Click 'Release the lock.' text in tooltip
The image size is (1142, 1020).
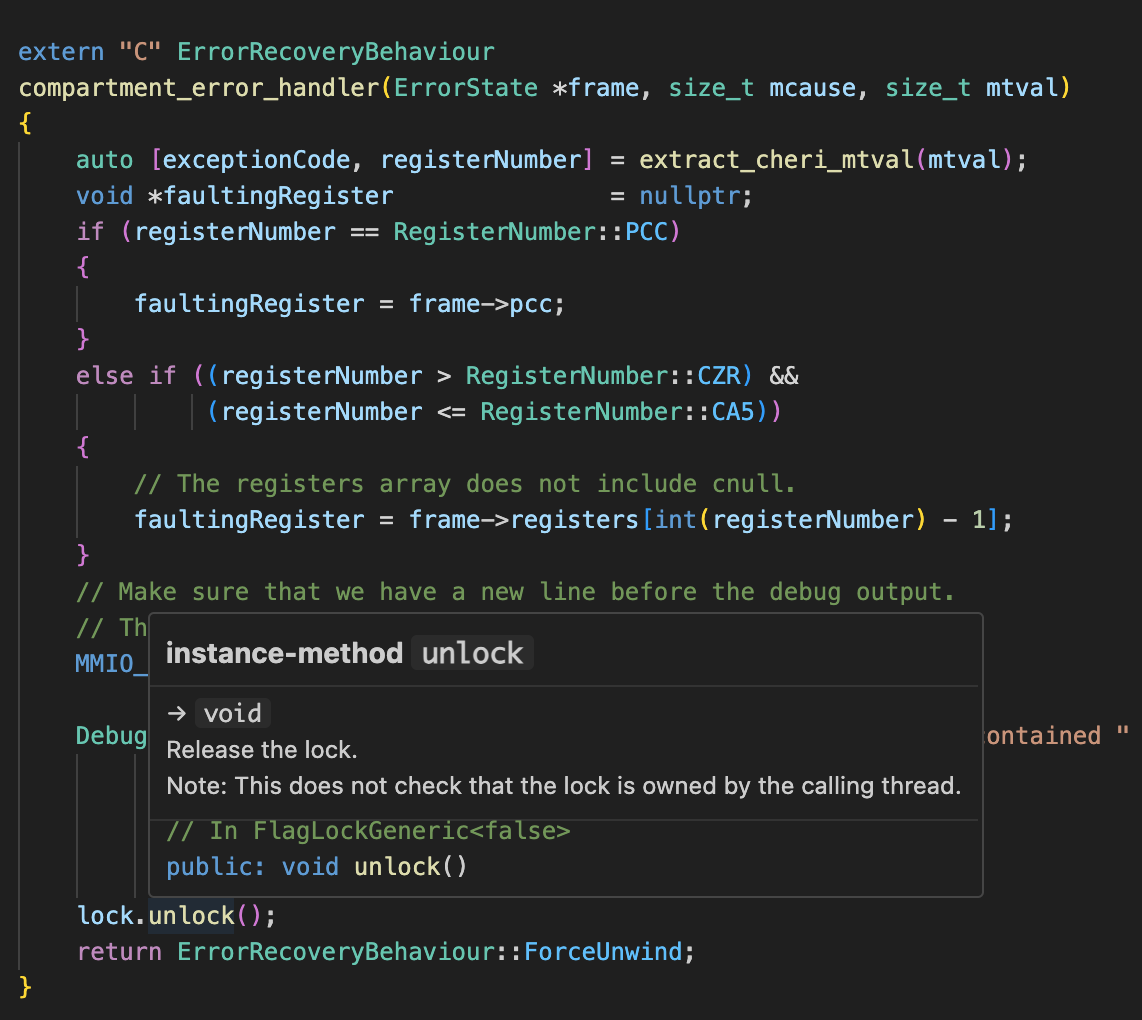(262, 750)
